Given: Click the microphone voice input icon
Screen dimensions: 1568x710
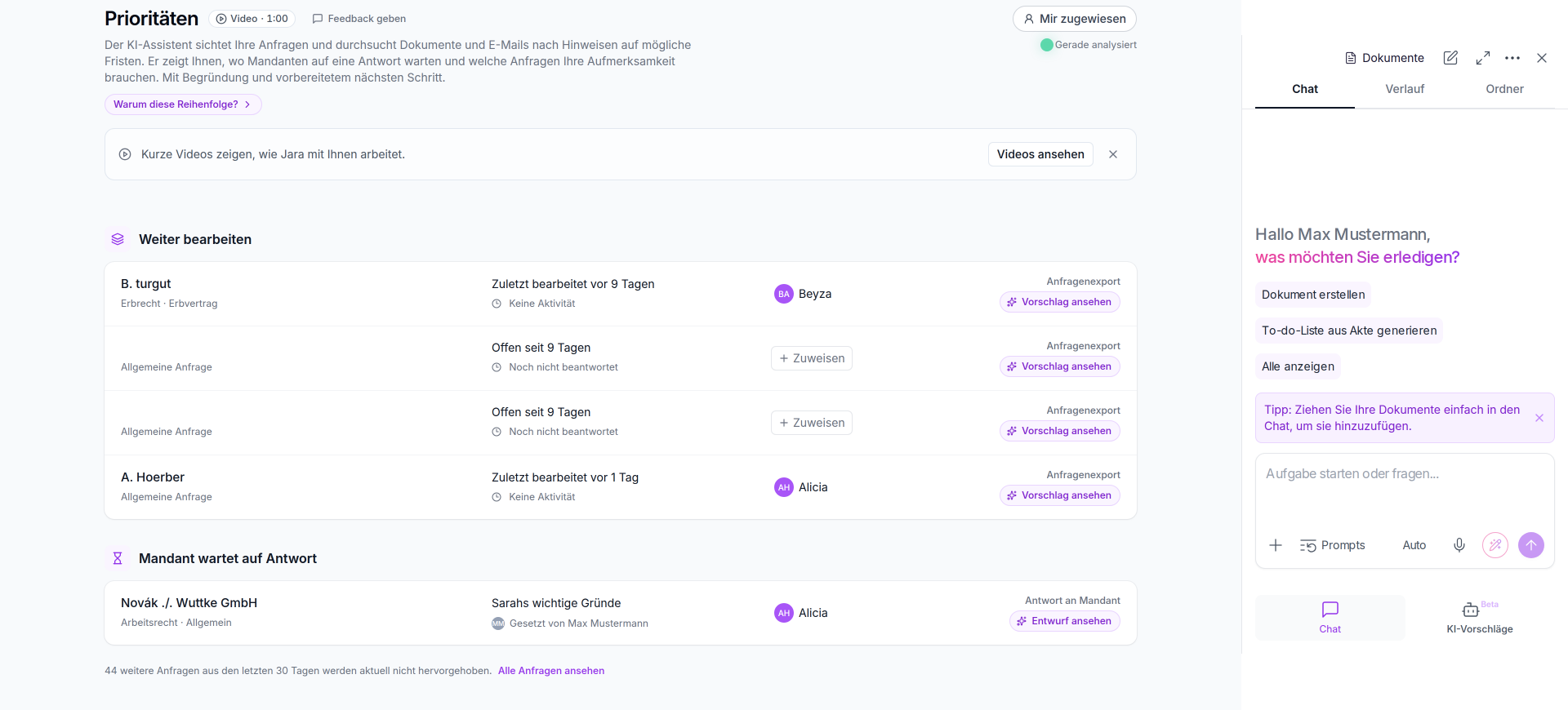Looking at the screenshot, I should coord(1459,545).
